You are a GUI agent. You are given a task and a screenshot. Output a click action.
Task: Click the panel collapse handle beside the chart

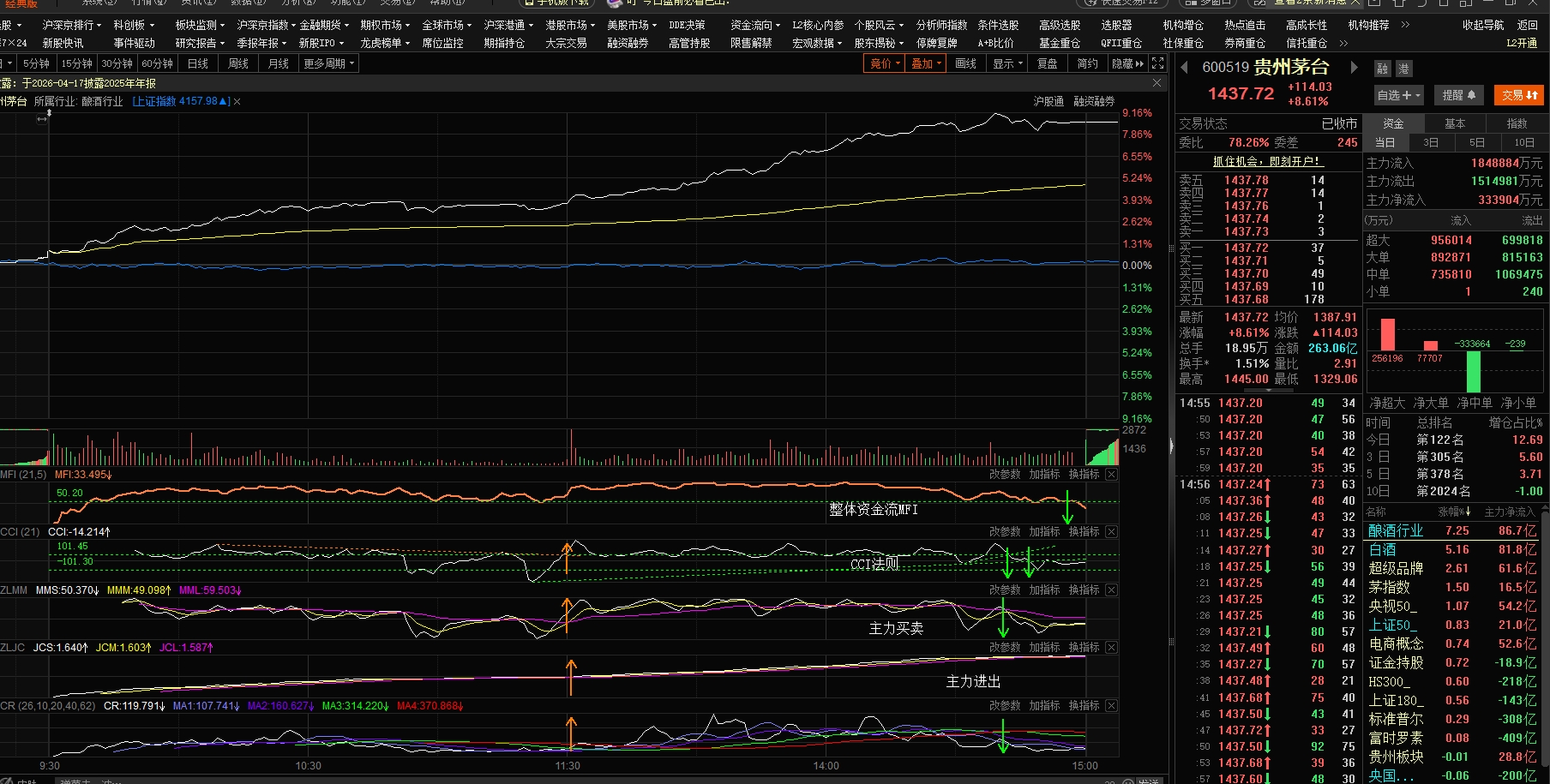pos(1171,446)
